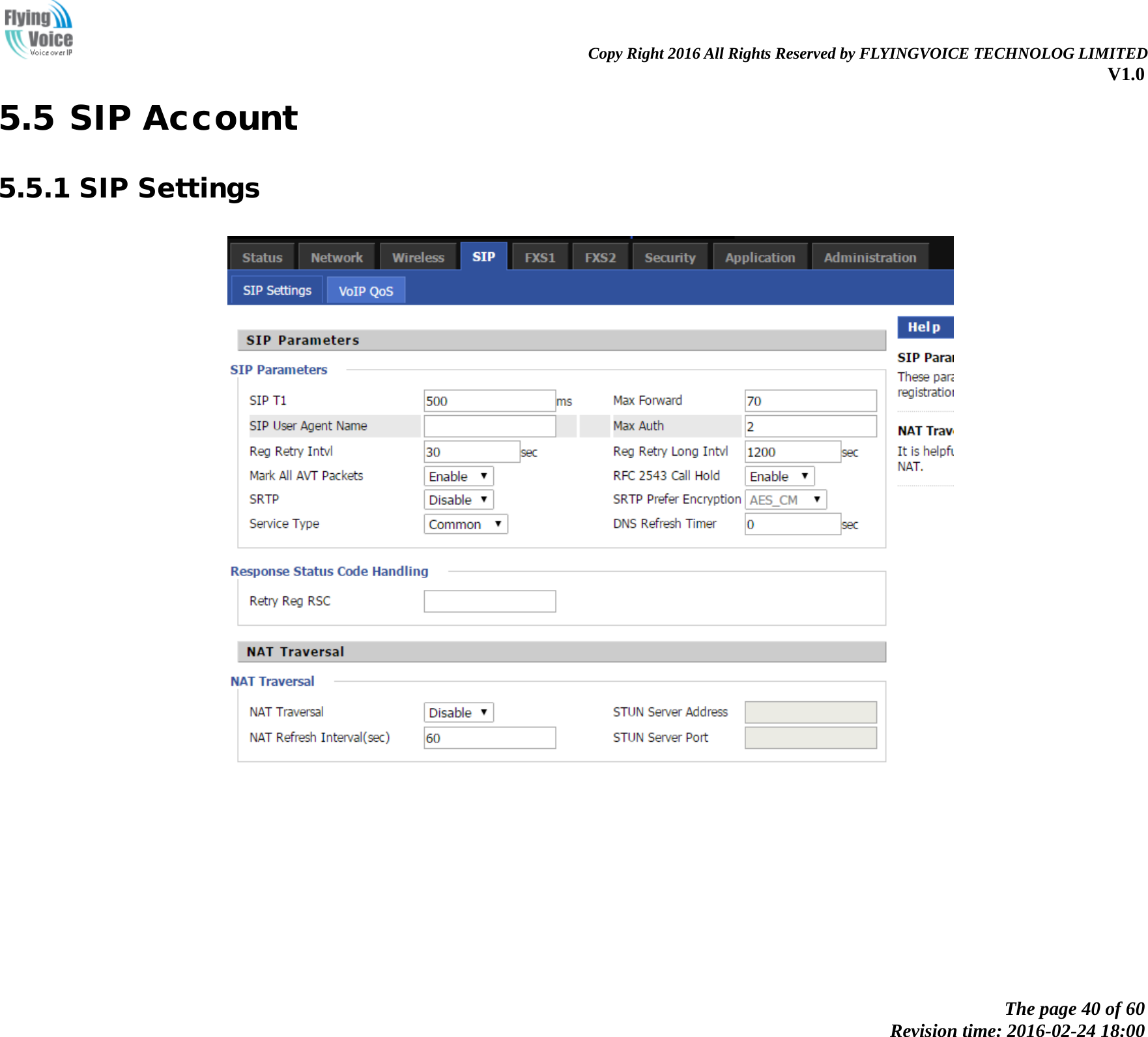Open the SRTP Prefer Encryption dropdown
This screenshot has width=1148, height=1037.
point(786,499)
